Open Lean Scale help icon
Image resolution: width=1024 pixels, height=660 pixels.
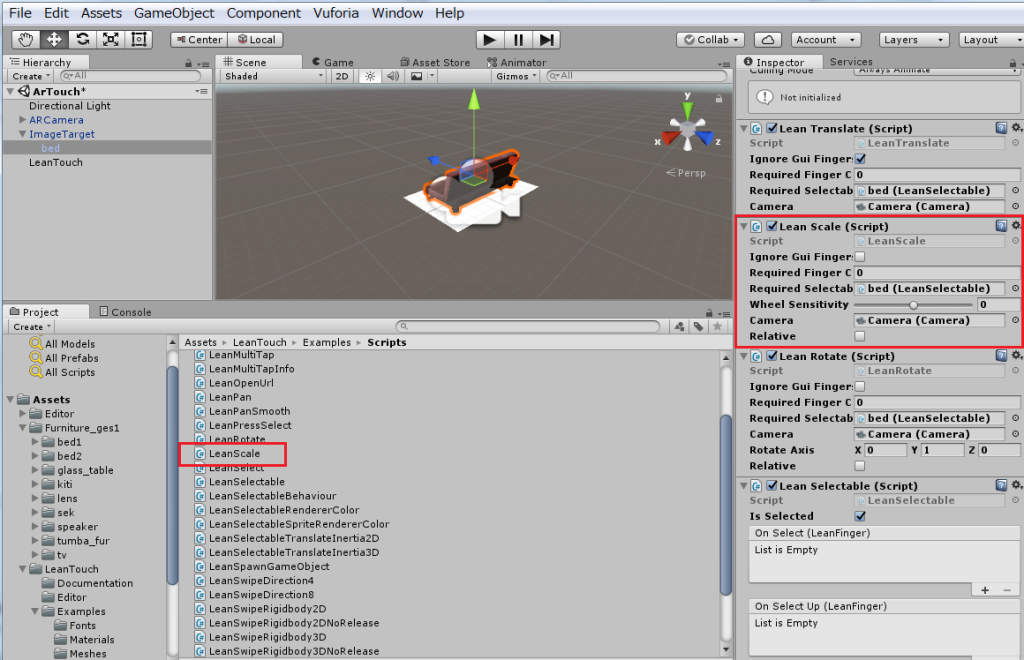(x=1001, y=226)
